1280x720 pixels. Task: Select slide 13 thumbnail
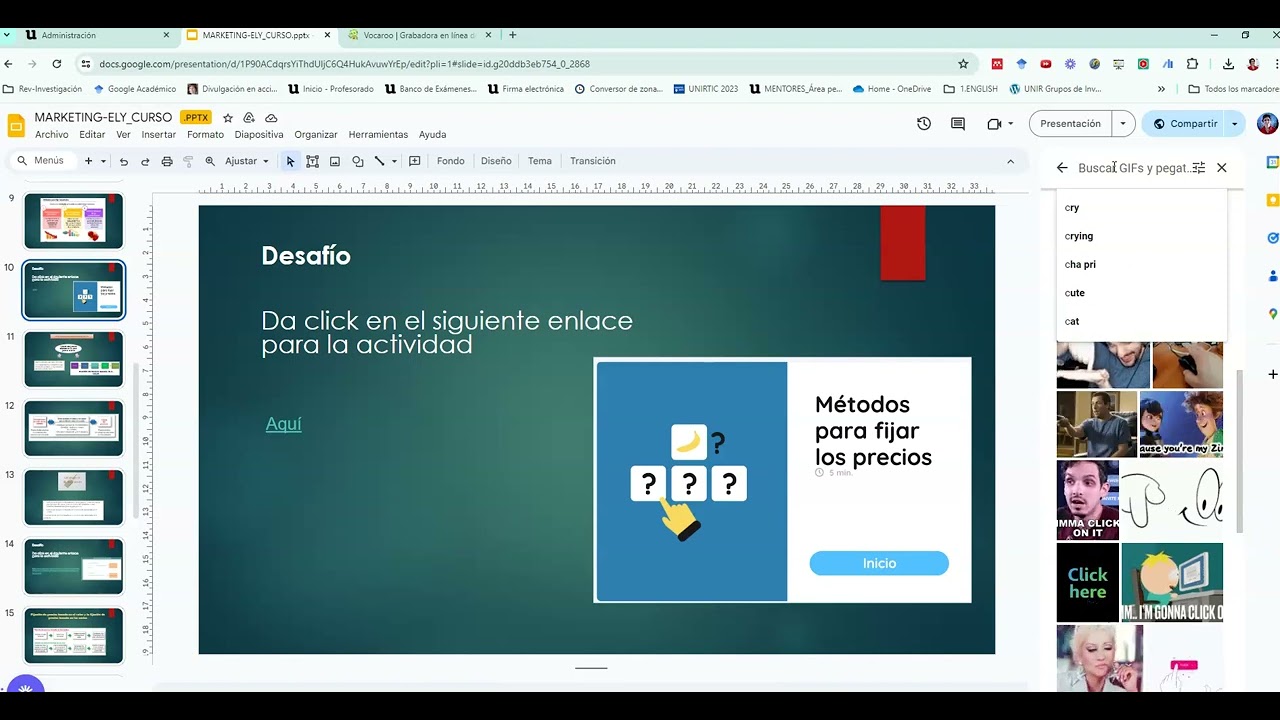pos(74,497)
